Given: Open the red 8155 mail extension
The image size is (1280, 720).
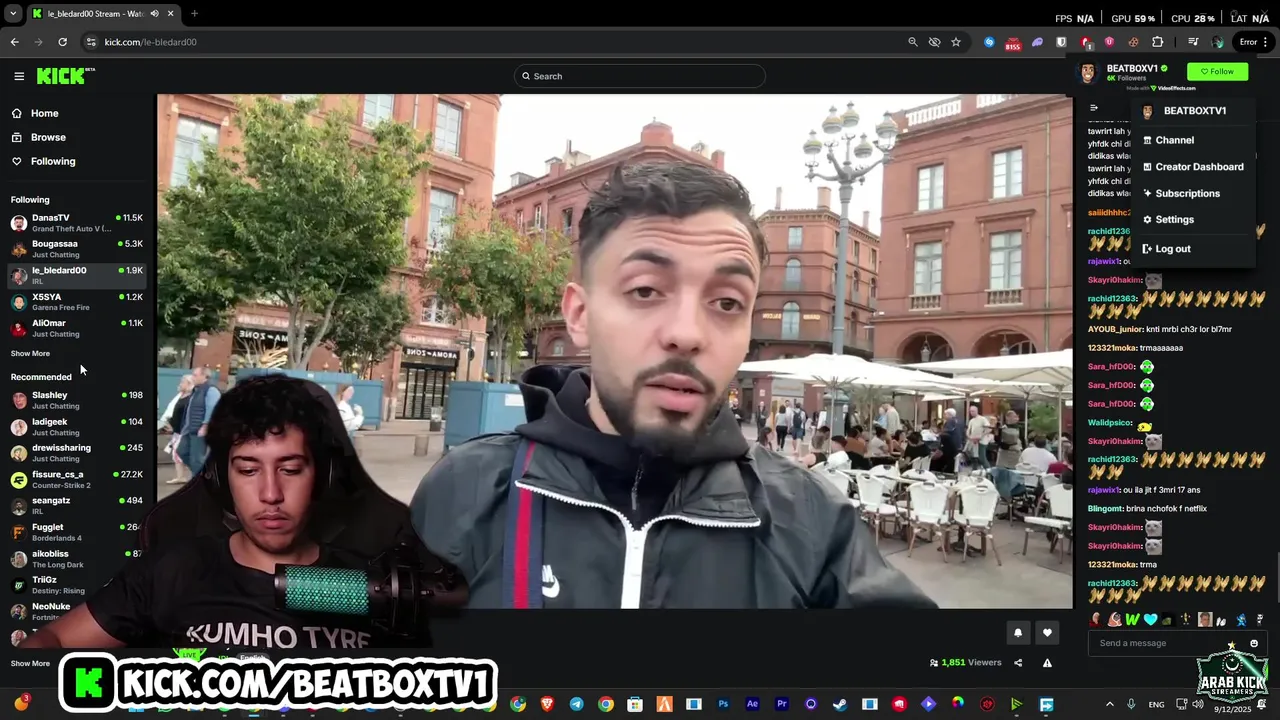Looking at the screenshot, I should 1013,43.
